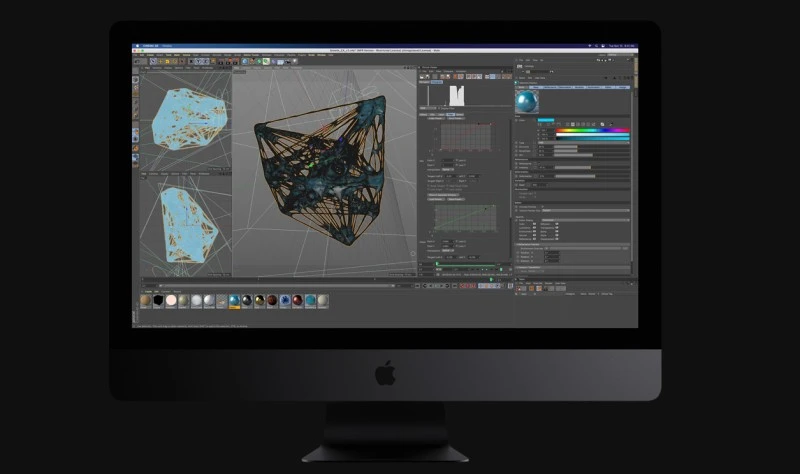Click the eyedropper icon in the color chooser row
Screen dimensions: 800x474
[611, 124]
